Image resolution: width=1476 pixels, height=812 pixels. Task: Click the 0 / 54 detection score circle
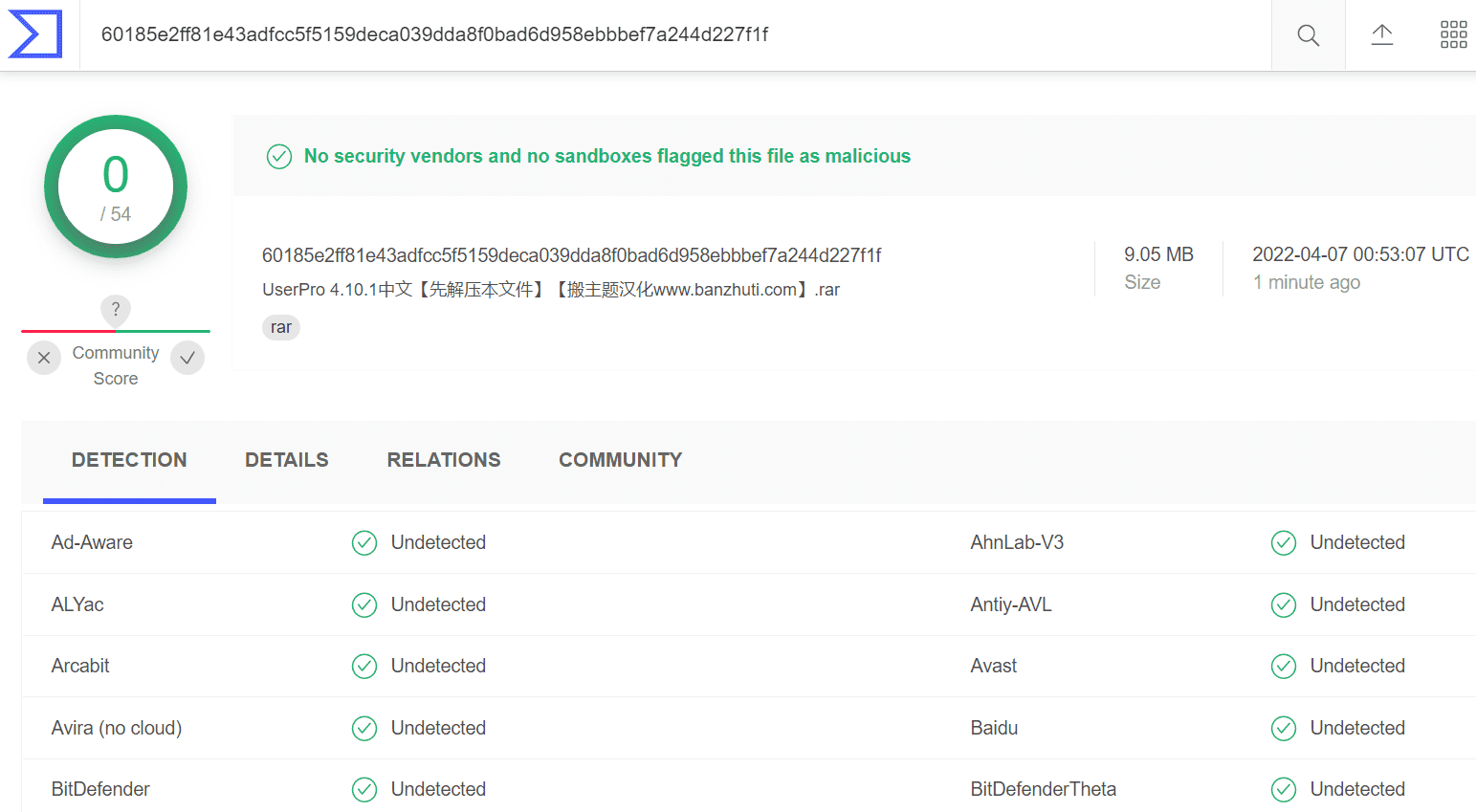tap(116, 187)
